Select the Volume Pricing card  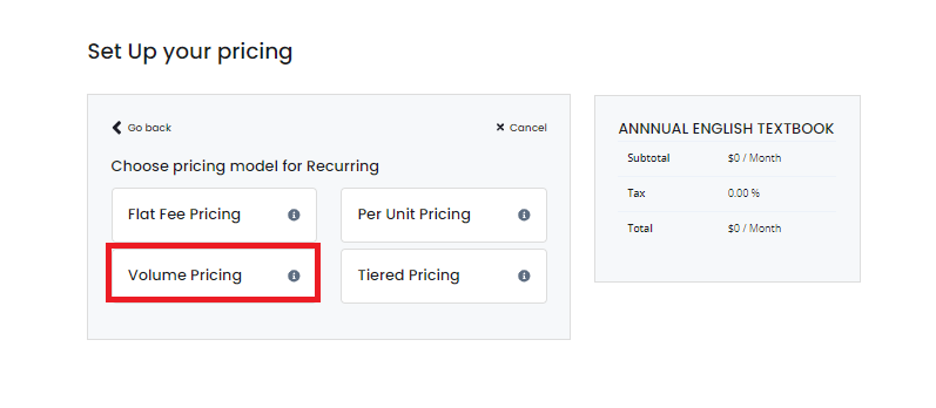point(214,275)
